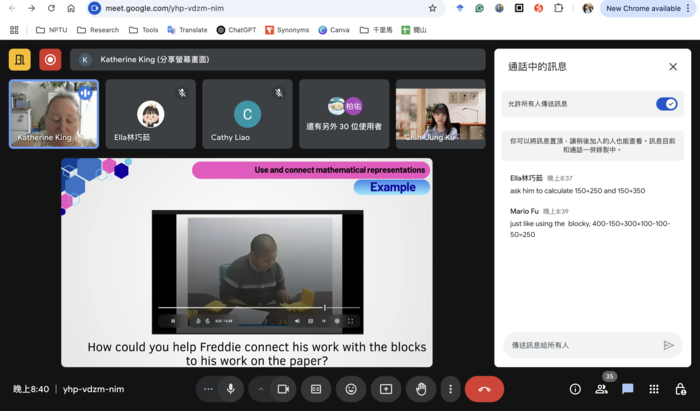
Task: Go back to the previous page
Action: [12, 8]
